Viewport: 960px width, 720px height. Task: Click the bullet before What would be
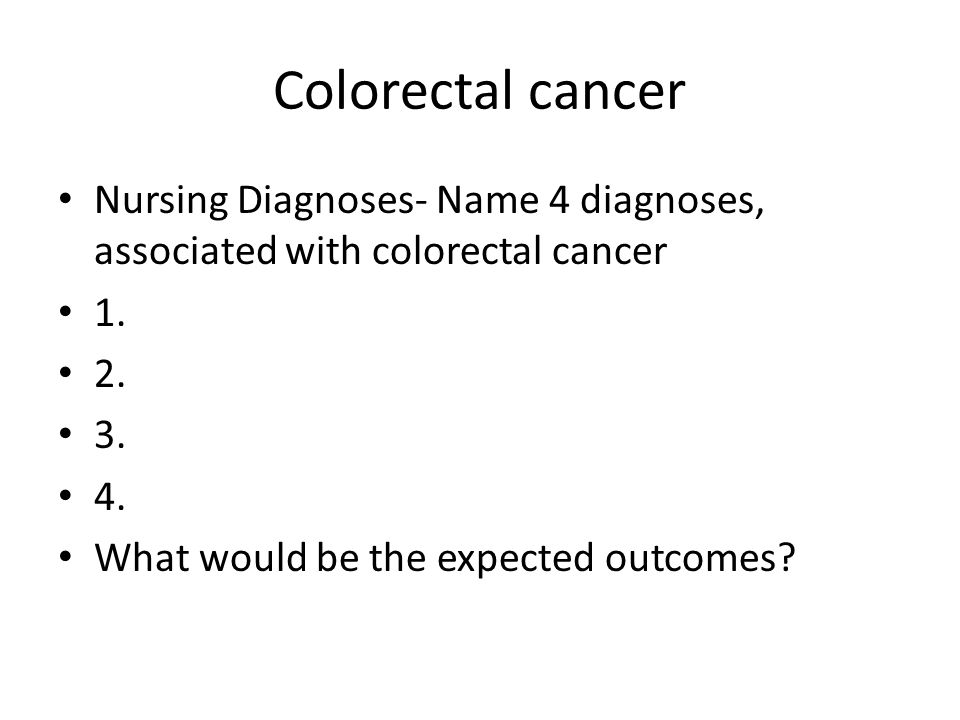coord(66,556)
